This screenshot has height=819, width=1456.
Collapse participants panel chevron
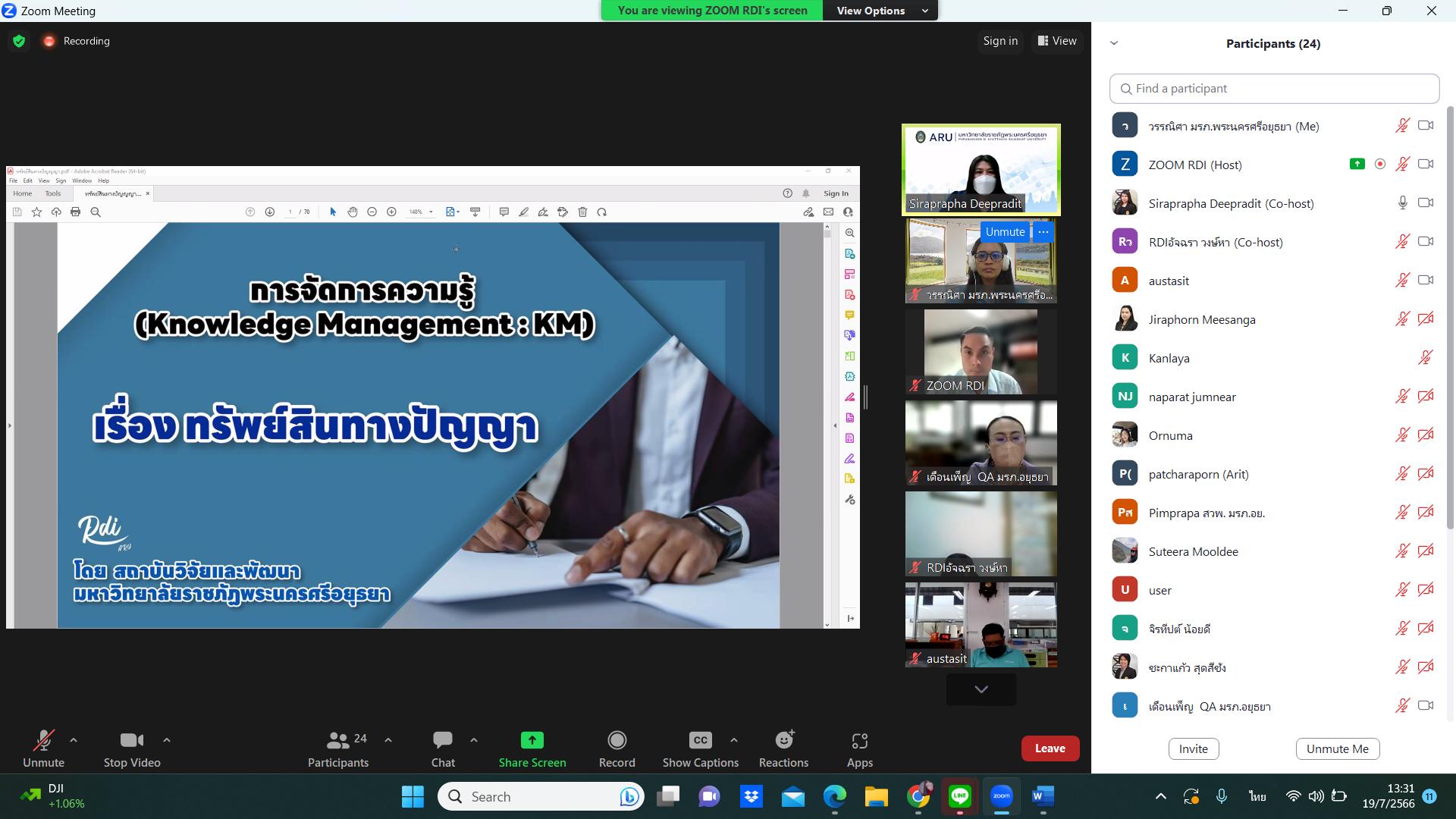1114,43
